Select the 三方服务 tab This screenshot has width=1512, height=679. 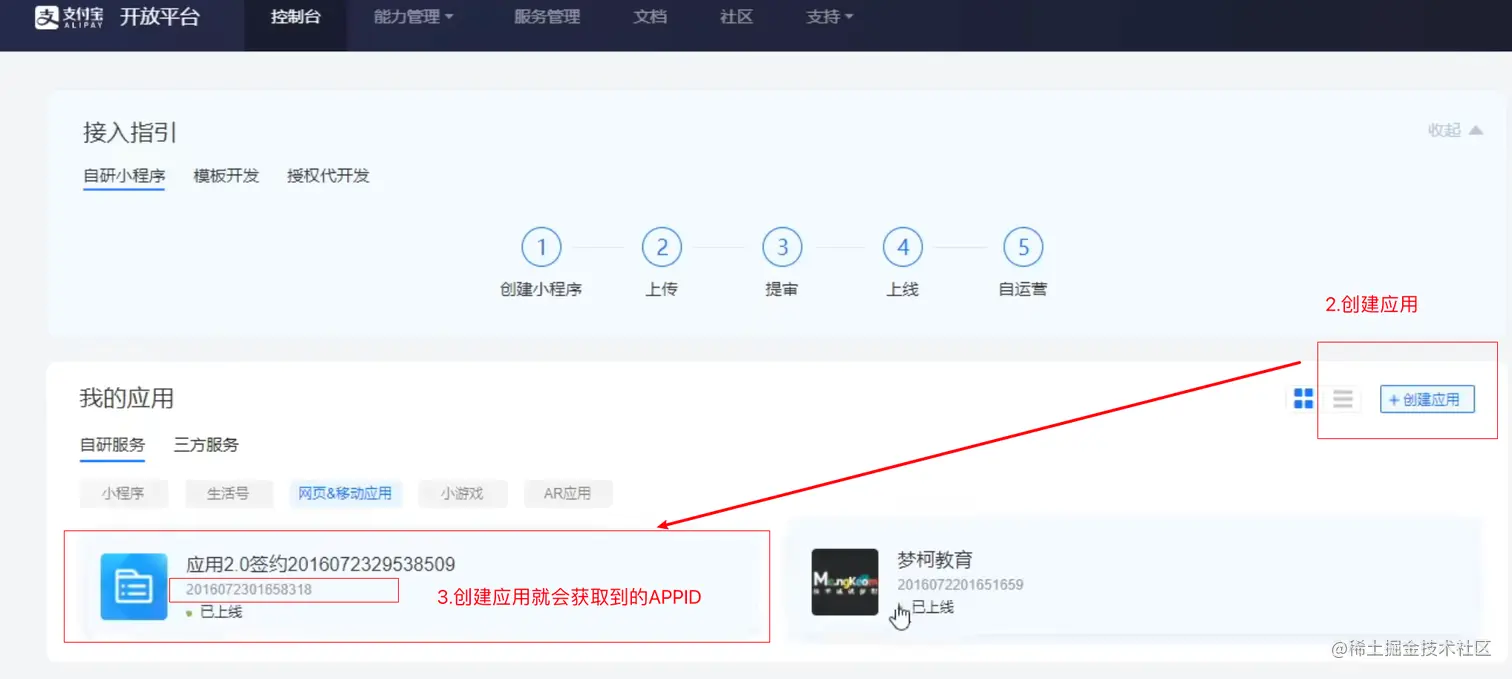tap(206, 445)
